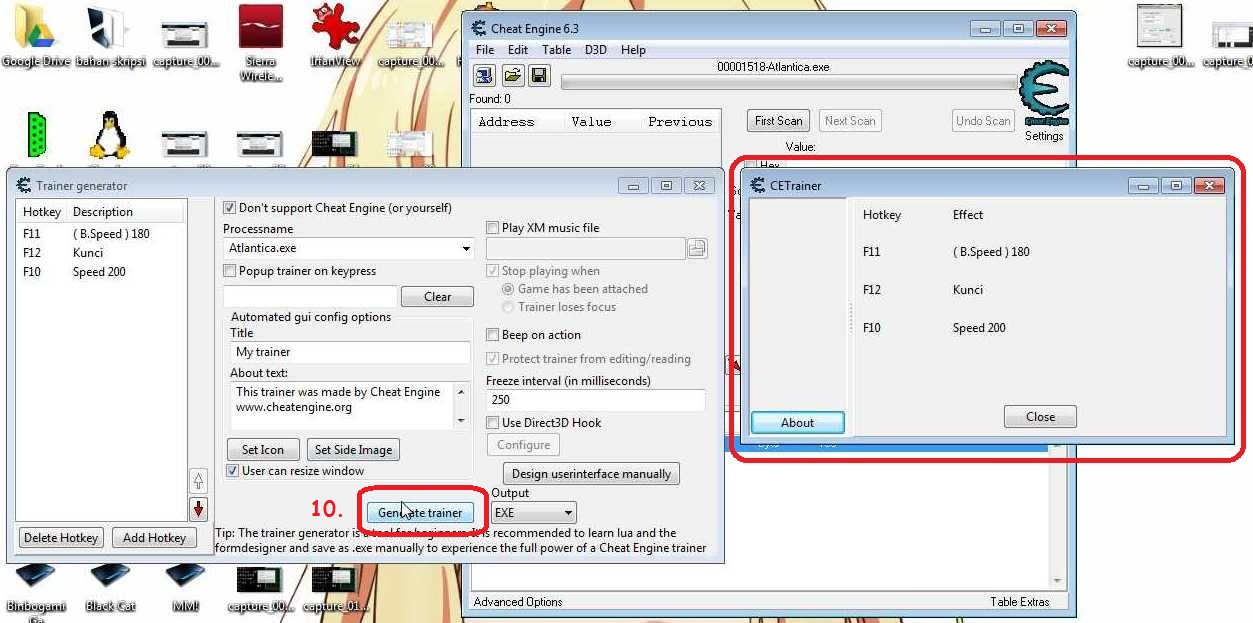Toggle Don't support Cheat Engine checkbox
The width and height of the screenshot is (1253, 623).
pyautogui.click(x=230, y=208)
